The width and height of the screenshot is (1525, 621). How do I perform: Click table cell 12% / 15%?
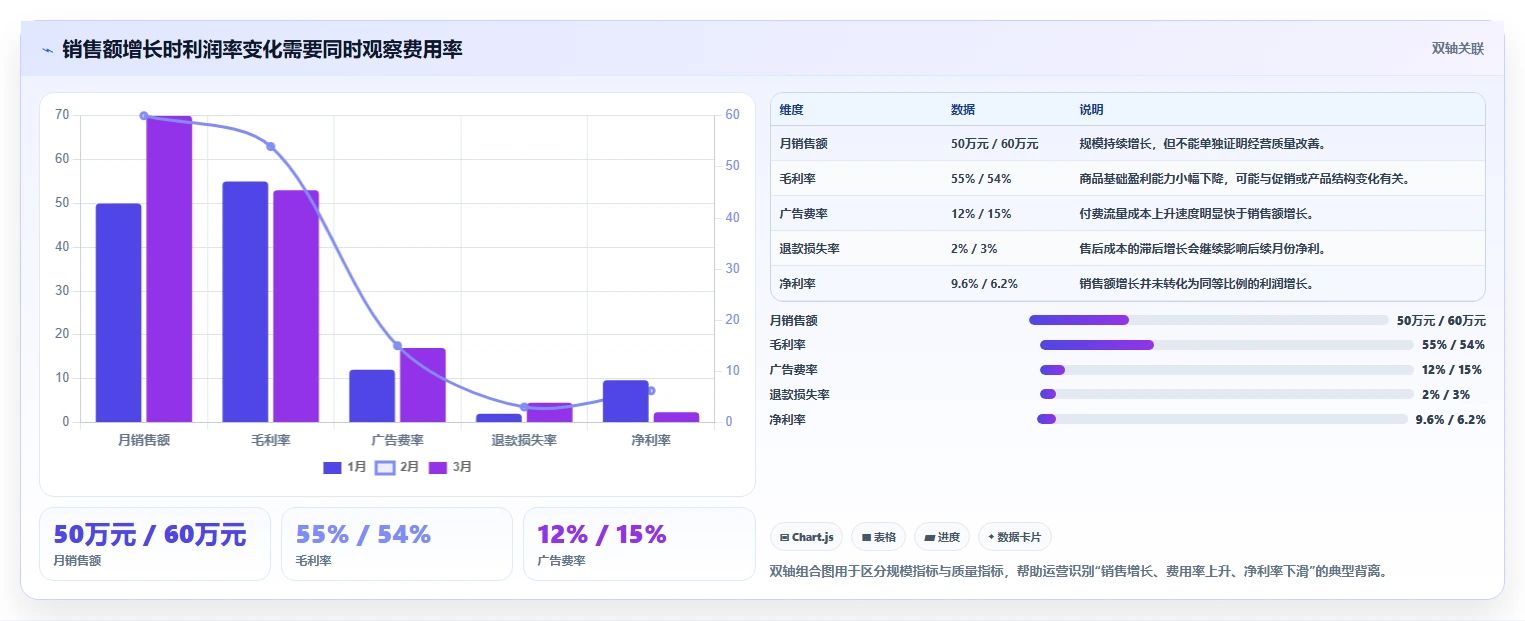tap(981, 214)
